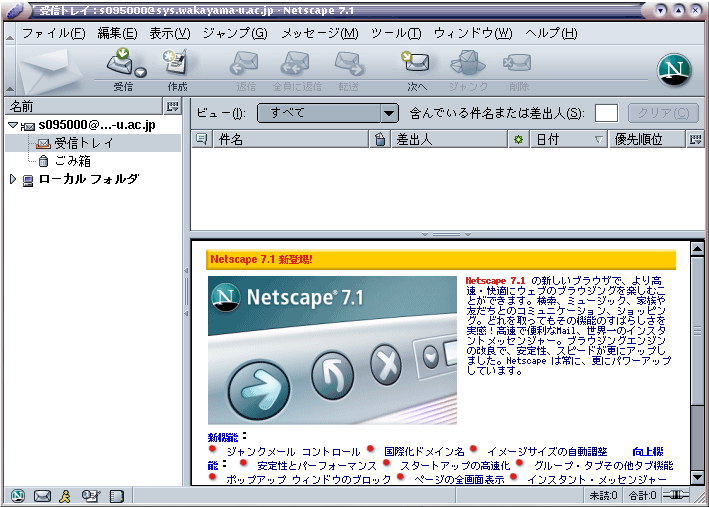Click the 名前 column header
The image size is (709, 507).
pos(84,106)
